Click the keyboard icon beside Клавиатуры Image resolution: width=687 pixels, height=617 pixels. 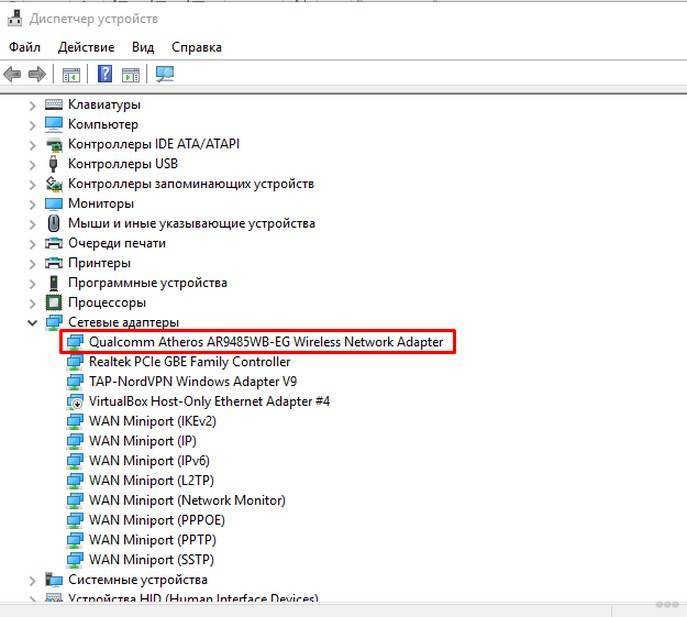(54, 104)
